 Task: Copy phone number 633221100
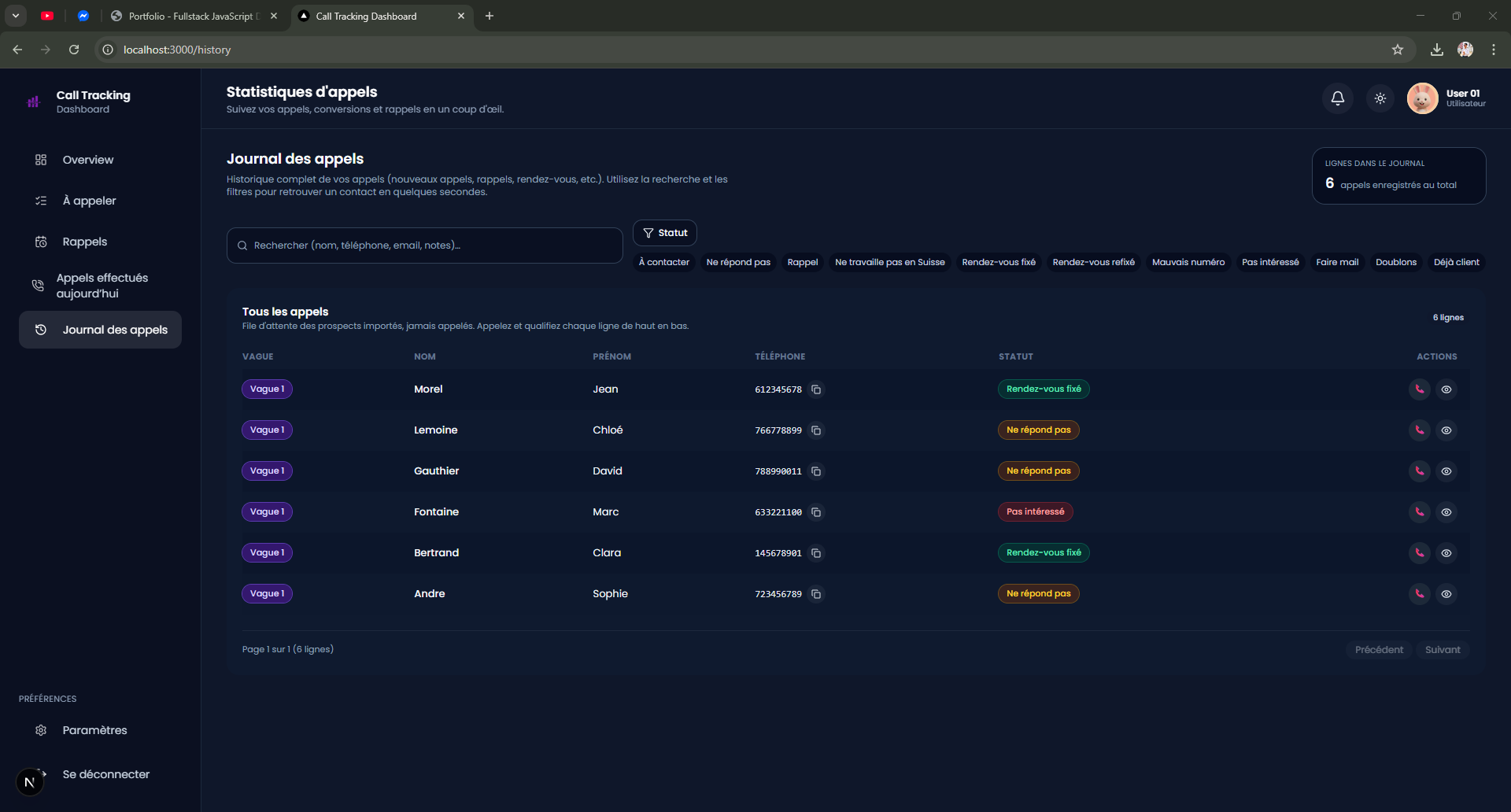[816, 512]
